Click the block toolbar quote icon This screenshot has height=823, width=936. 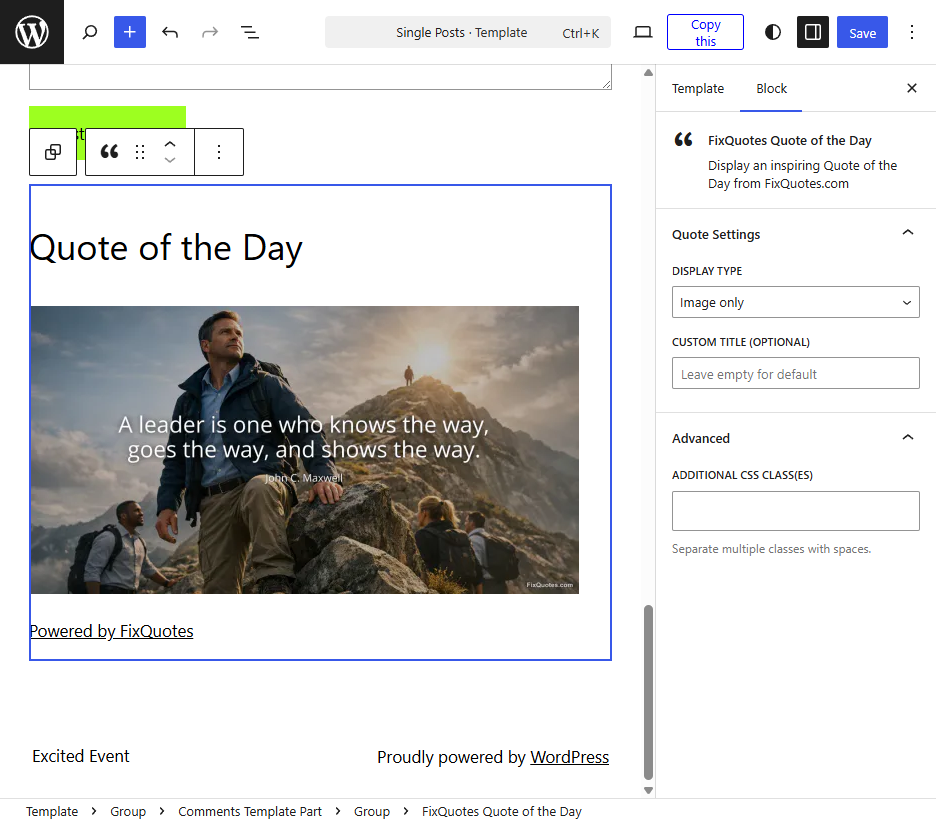coord(110,152)
